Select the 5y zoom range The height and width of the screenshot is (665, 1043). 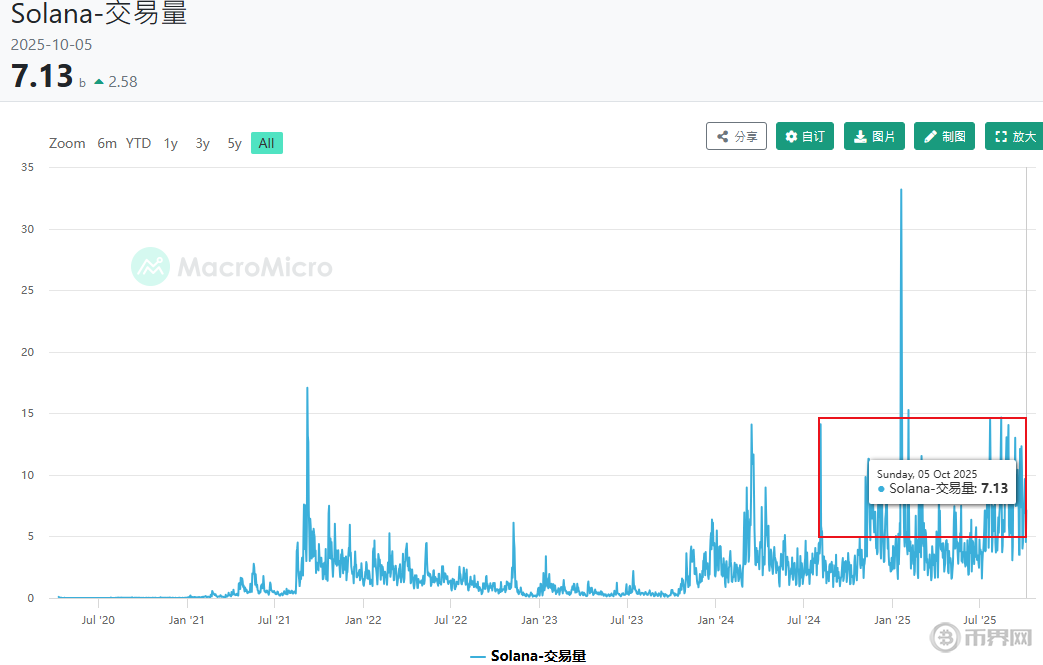click(x=234, y=143)
